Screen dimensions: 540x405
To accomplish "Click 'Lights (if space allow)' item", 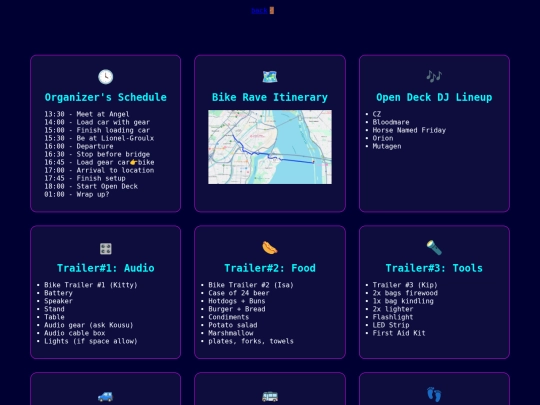I will pyautogui.click(x=91, y=341).
